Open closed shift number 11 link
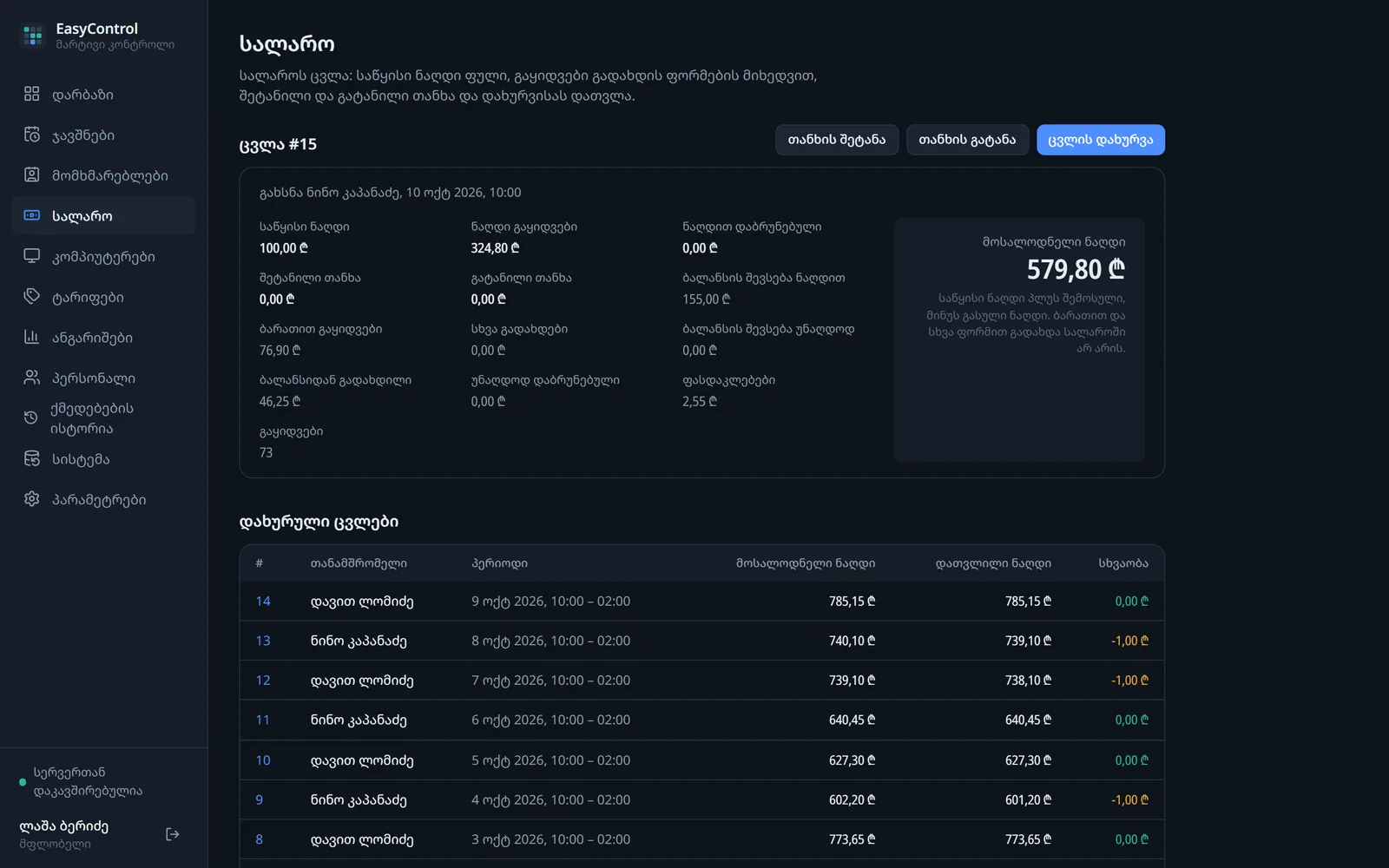Image resolution: width=1389 pixels, height=868 pixels. tap(262, 720)
